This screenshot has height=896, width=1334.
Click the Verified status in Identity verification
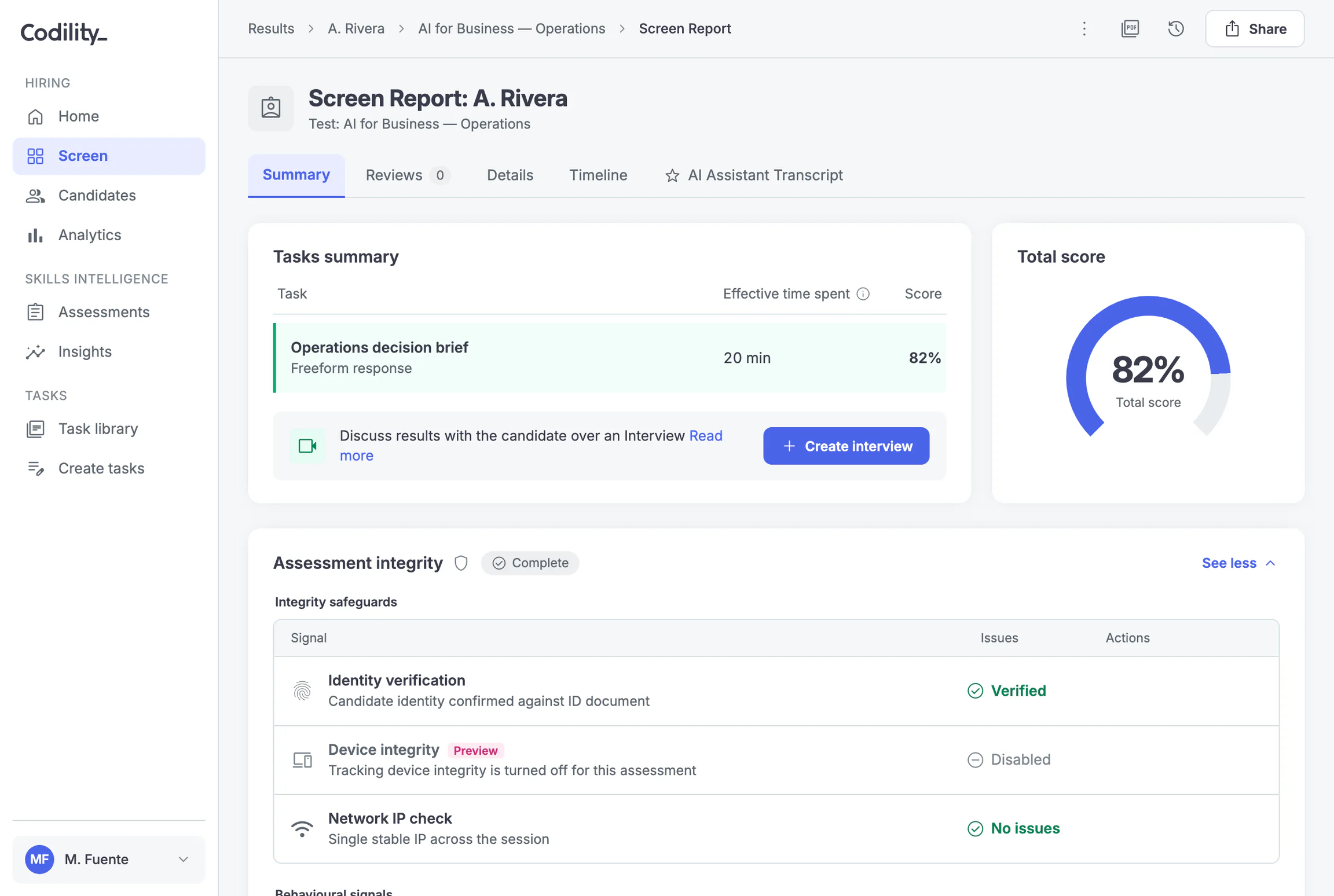tap(1006, 691)
